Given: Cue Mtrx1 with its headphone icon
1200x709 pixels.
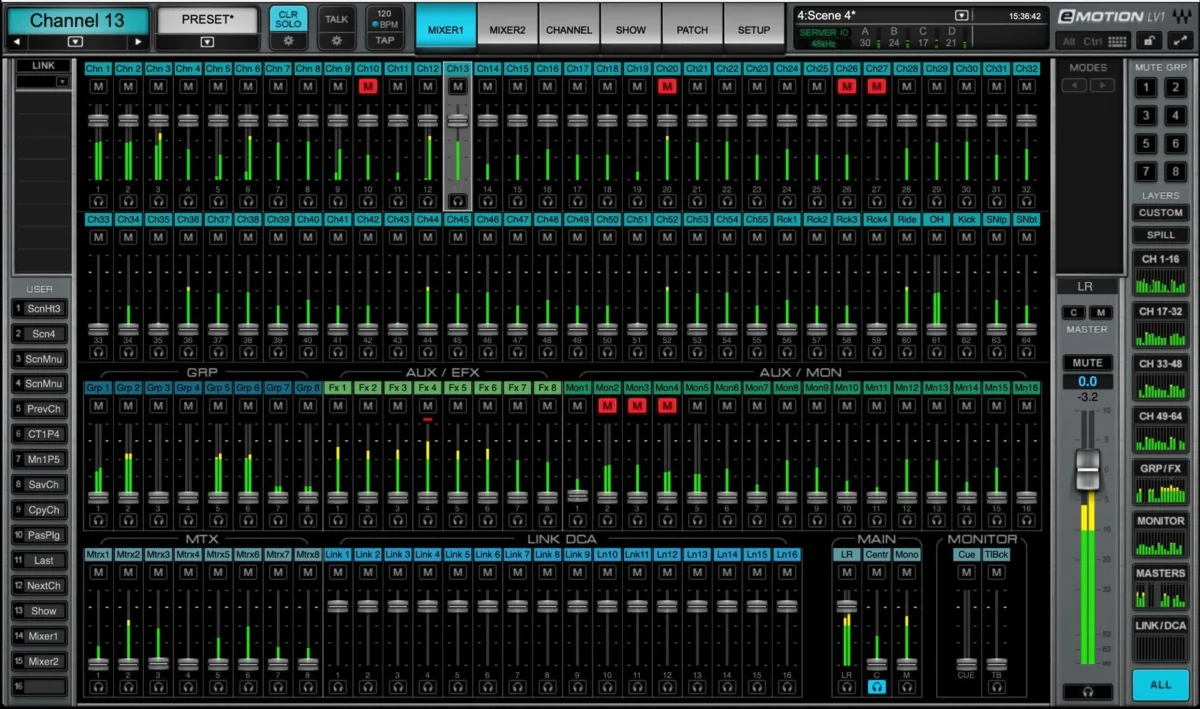Looking at the screenshot, I should coord(98,688).
